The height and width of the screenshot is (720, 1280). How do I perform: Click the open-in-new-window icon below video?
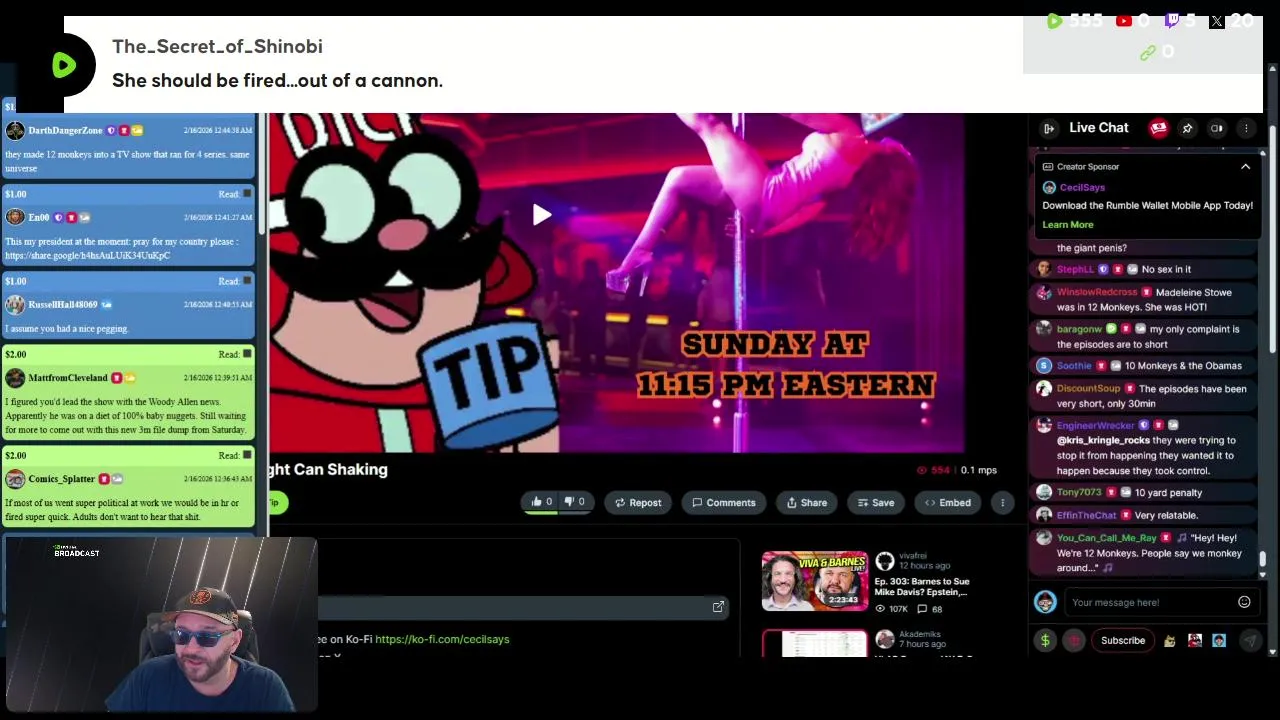point(718,607)
